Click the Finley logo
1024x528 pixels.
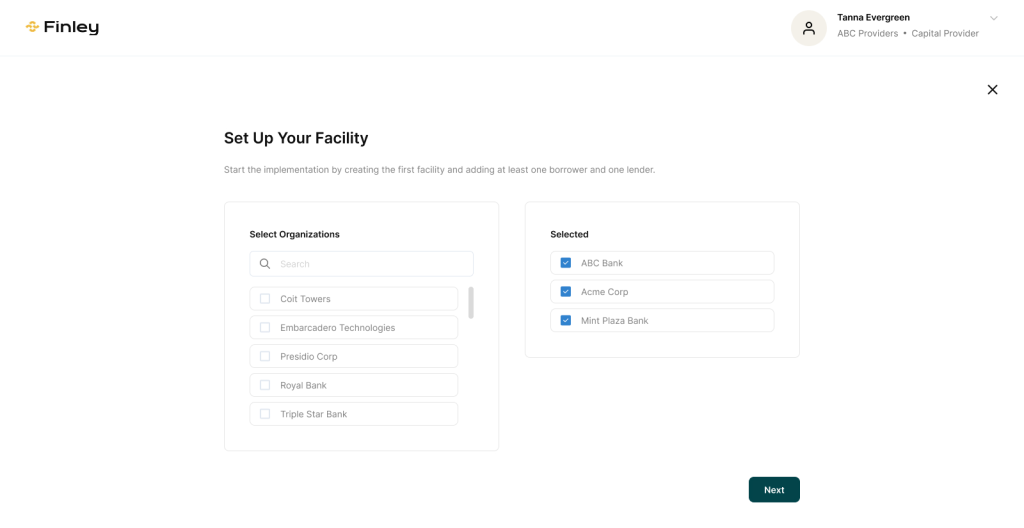point(62,28)
